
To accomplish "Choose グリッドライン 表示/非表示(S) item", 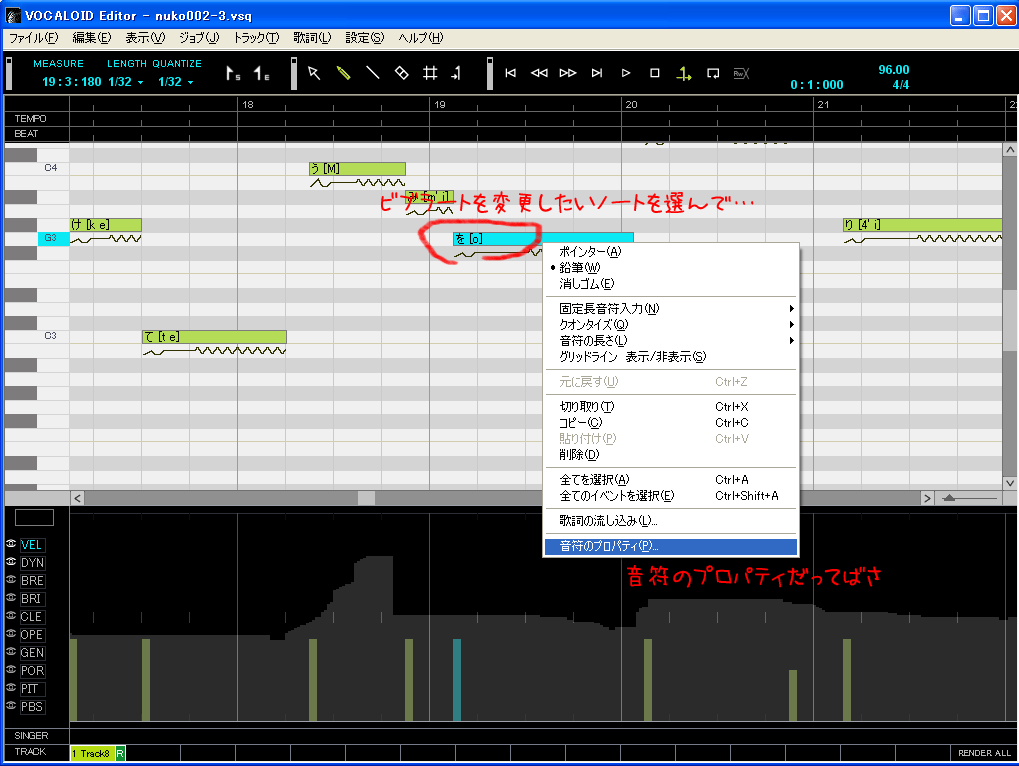I will [671, 357].
